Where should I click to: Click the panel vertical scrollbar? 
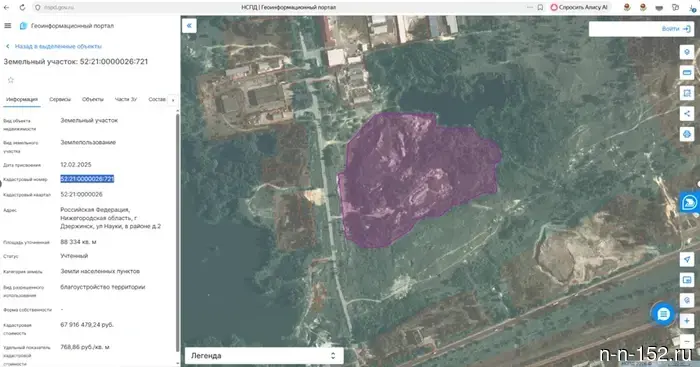point(178,232)
